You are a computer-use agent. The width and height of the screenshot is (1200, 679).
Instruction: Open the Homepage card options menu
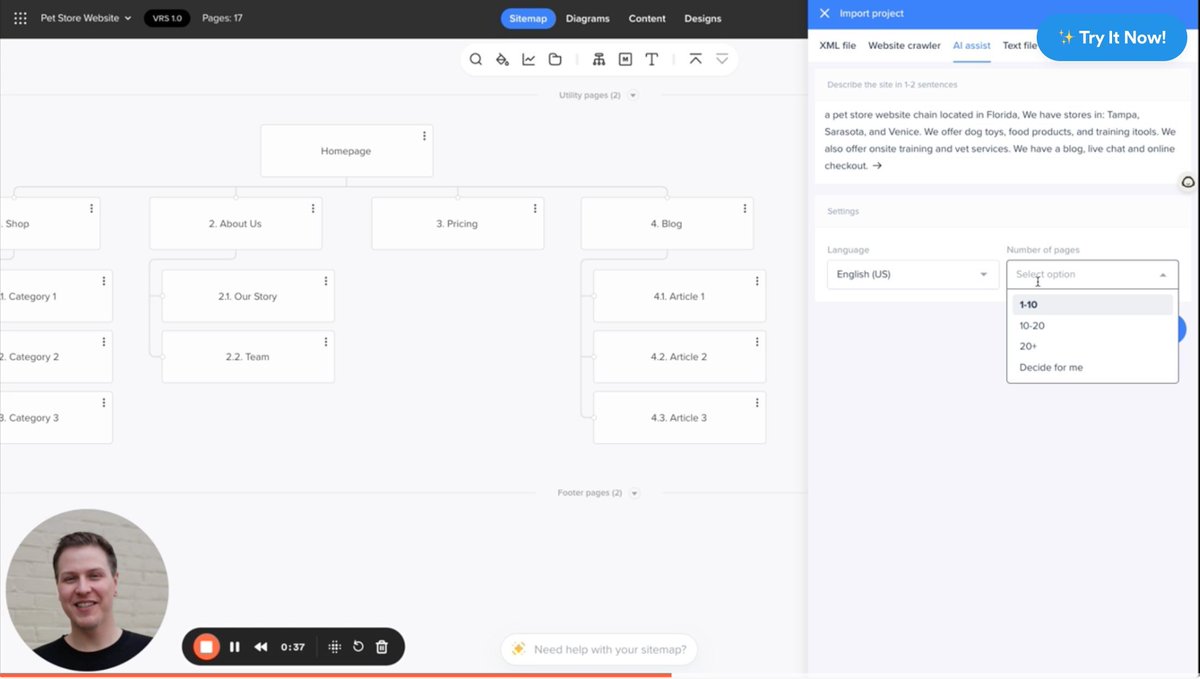tap(424, 136)
